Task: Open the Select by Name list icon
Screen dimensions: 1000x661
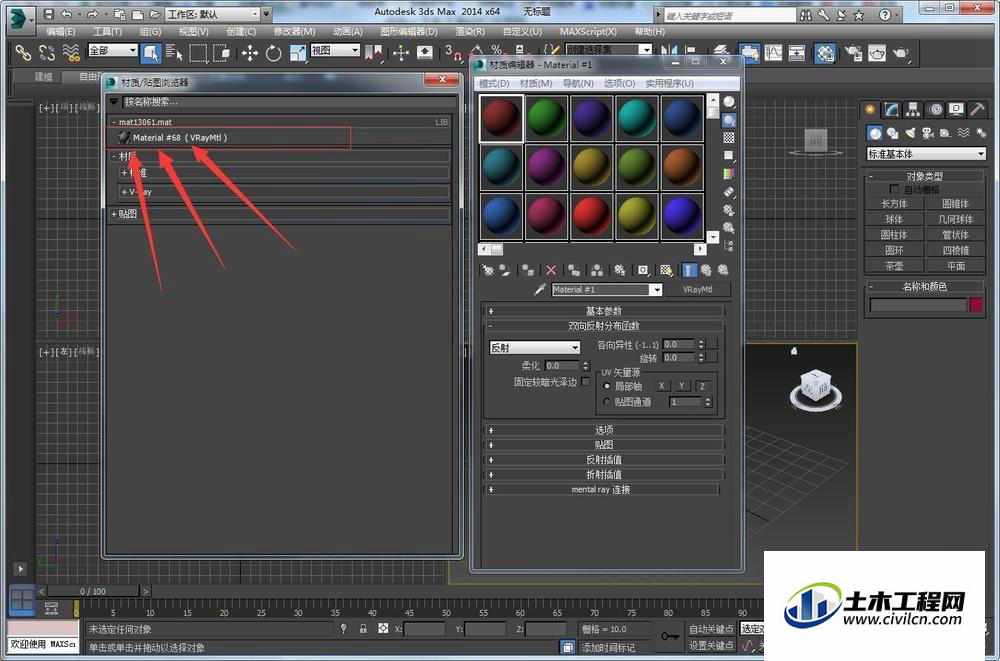Action: [x=173, y=53]
